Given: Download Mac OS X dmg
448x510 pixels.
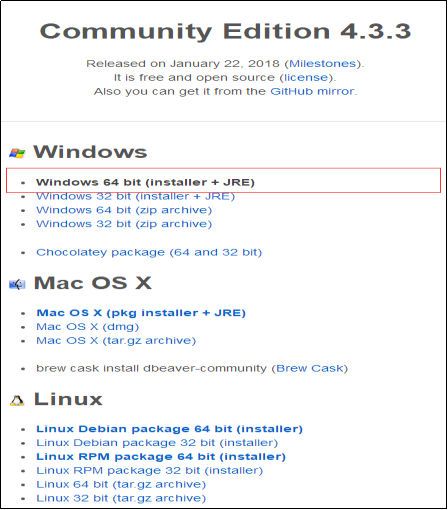Looking at the screenshot, I should 87,327.
